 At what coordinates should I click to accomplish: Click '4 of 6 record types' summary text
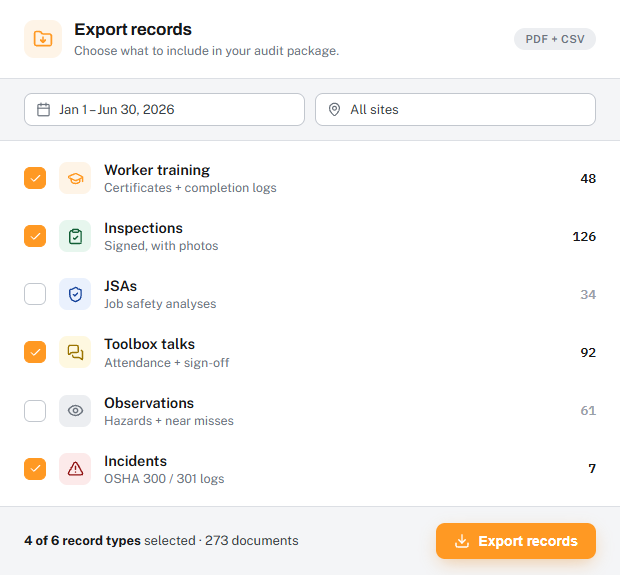click(82, 541)
